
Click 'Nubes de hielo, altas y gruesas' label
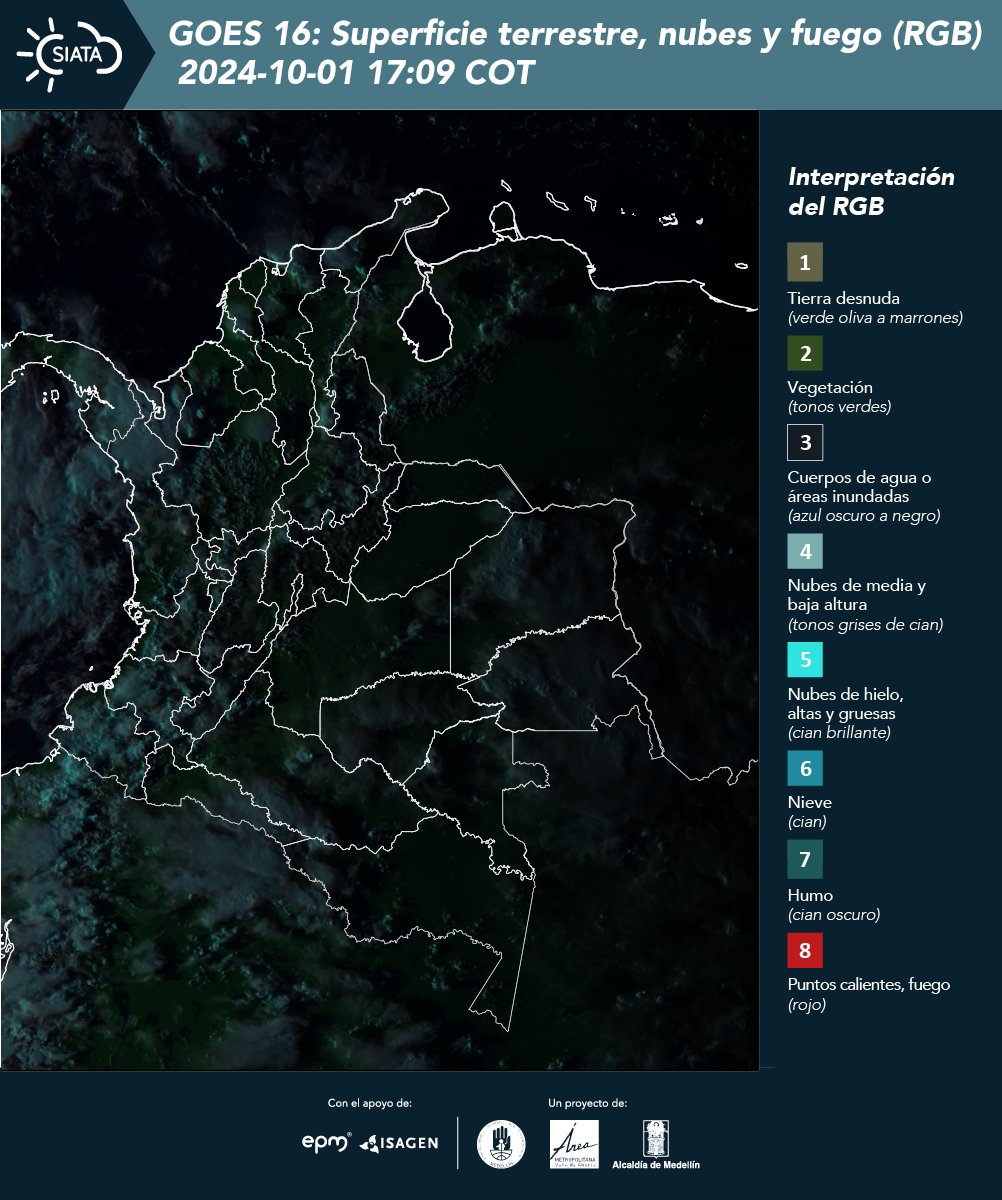tap(846, 704)
